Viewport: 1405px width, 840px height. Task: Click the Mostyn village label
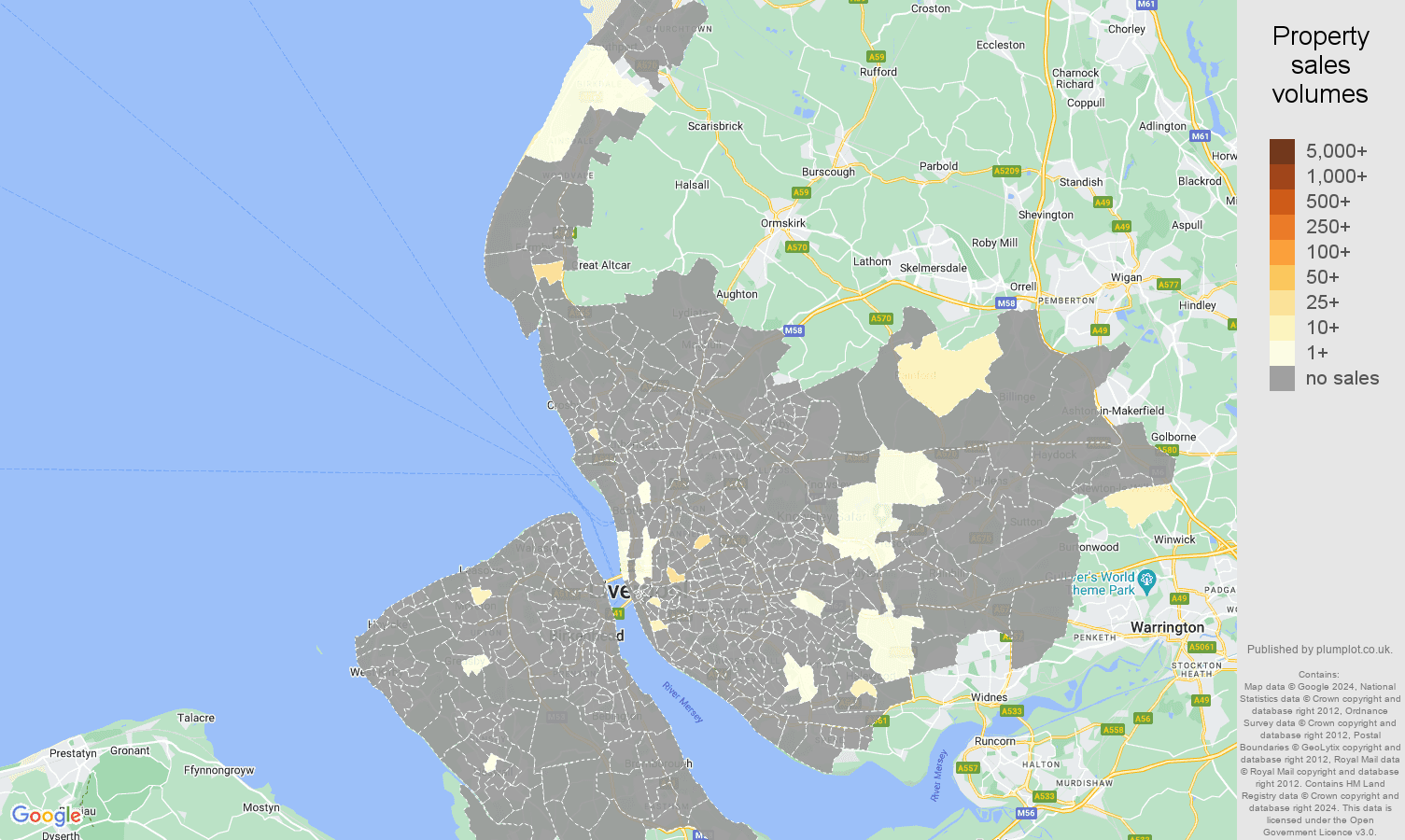coord(260,807)
